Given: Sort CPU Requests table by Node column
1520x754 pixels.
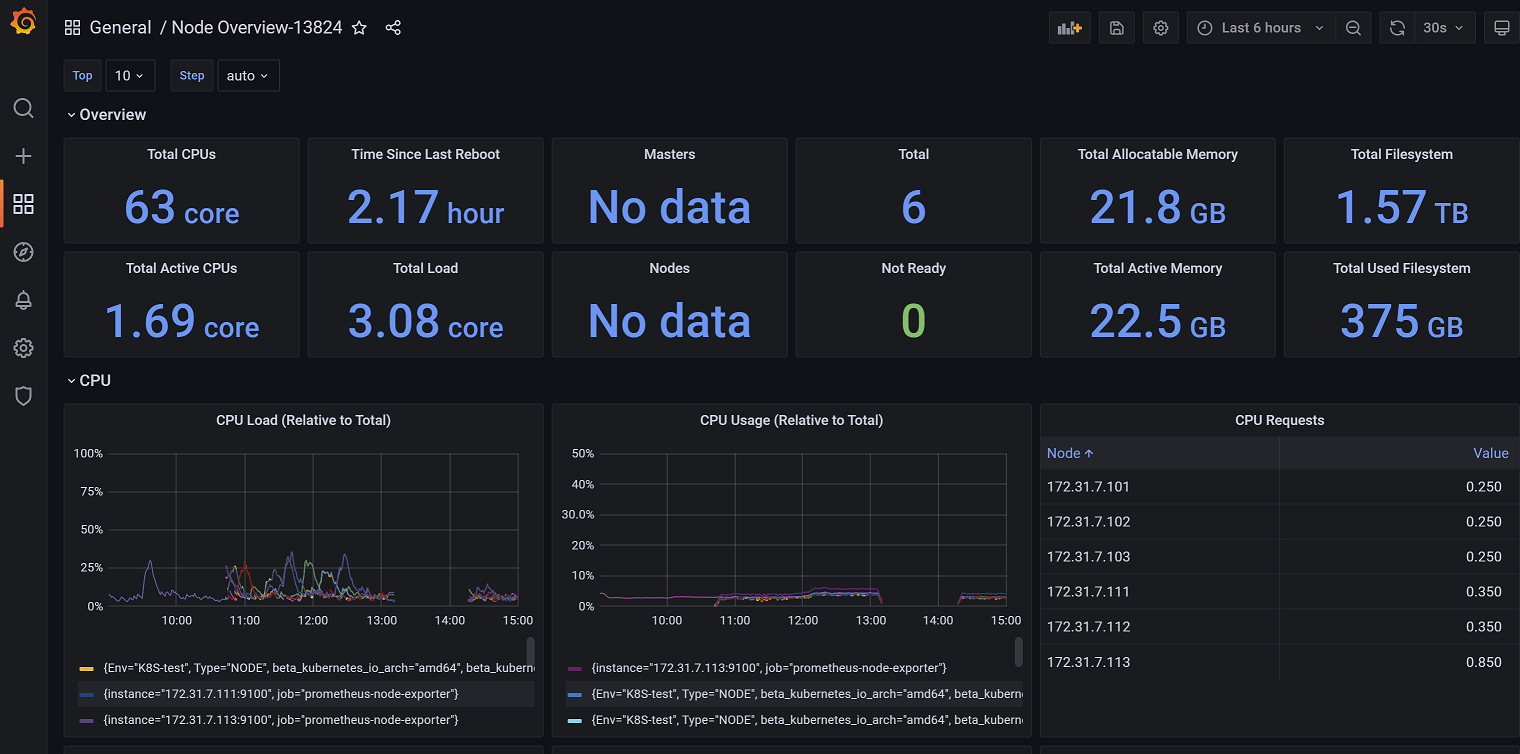Looking at the screenshot, I should (x=1069, y=453).
